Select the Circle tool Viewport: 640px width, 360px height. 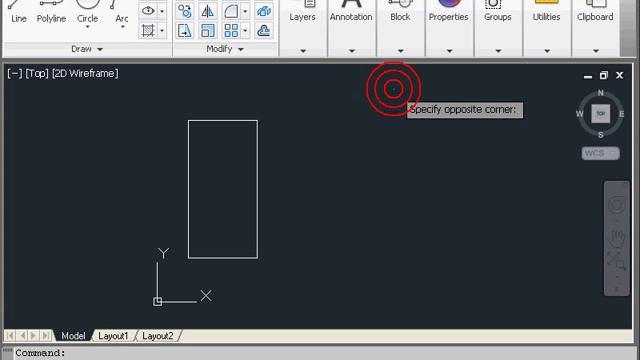click(87, 10)
